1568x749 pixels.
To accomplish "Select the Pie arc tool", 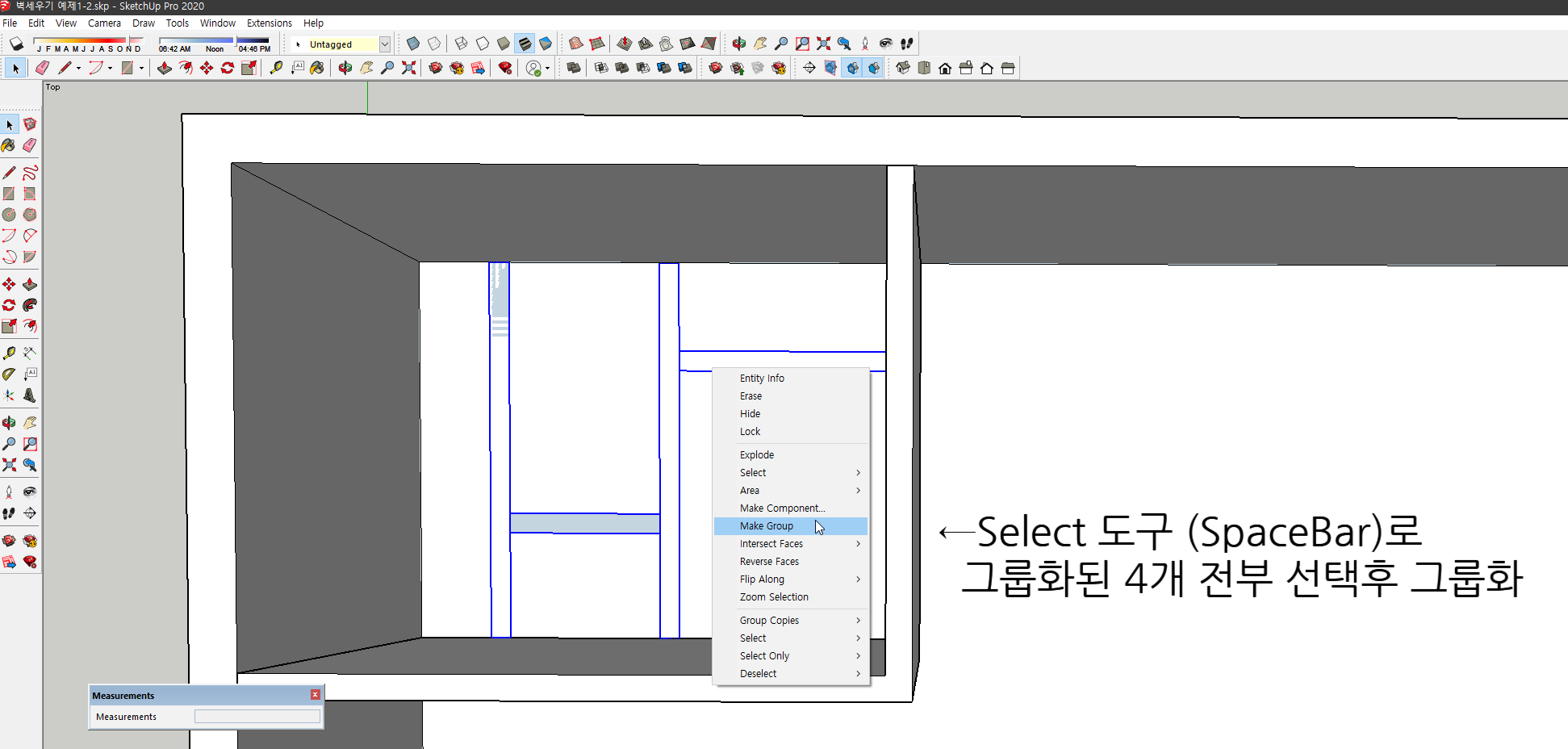I will [30, 257].
